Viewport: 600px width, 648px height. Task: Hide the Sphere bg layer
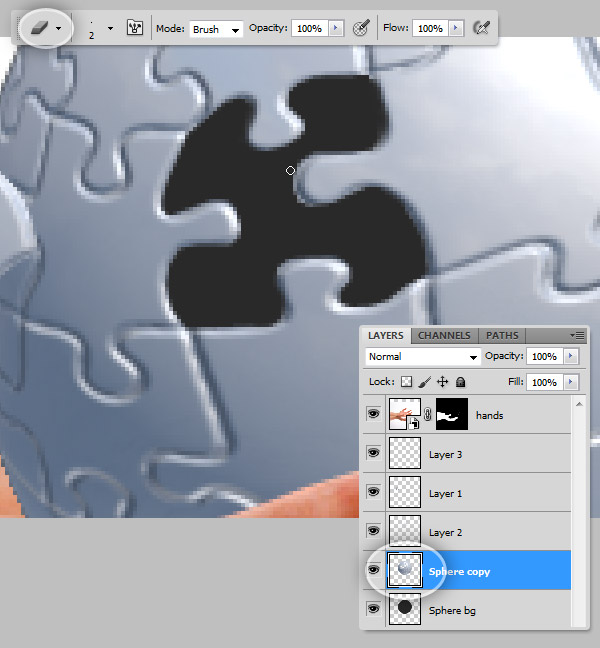pos(374,608)
